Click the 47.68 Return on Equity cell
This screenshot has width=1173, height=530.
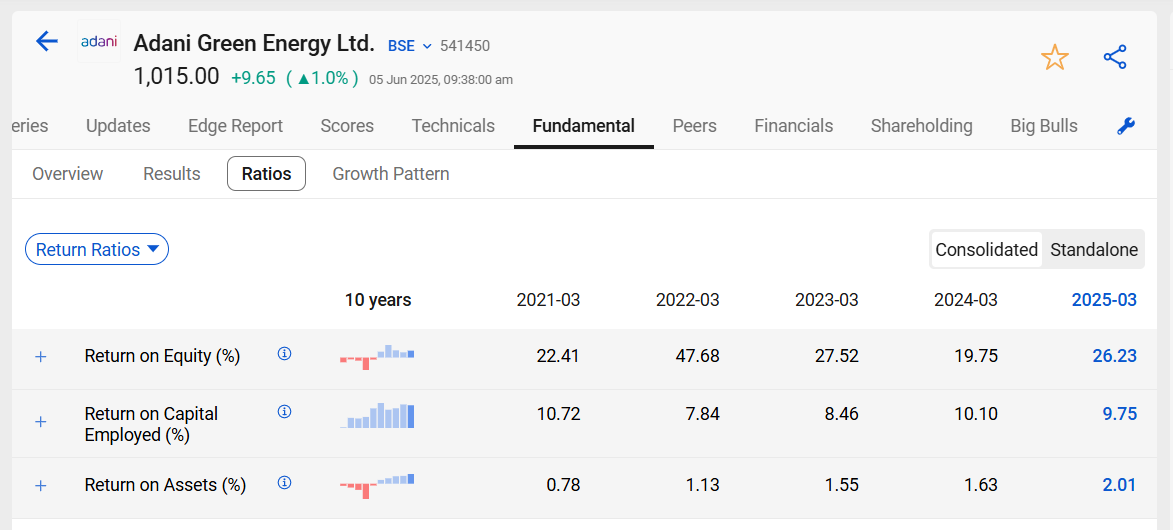(697, 356)
